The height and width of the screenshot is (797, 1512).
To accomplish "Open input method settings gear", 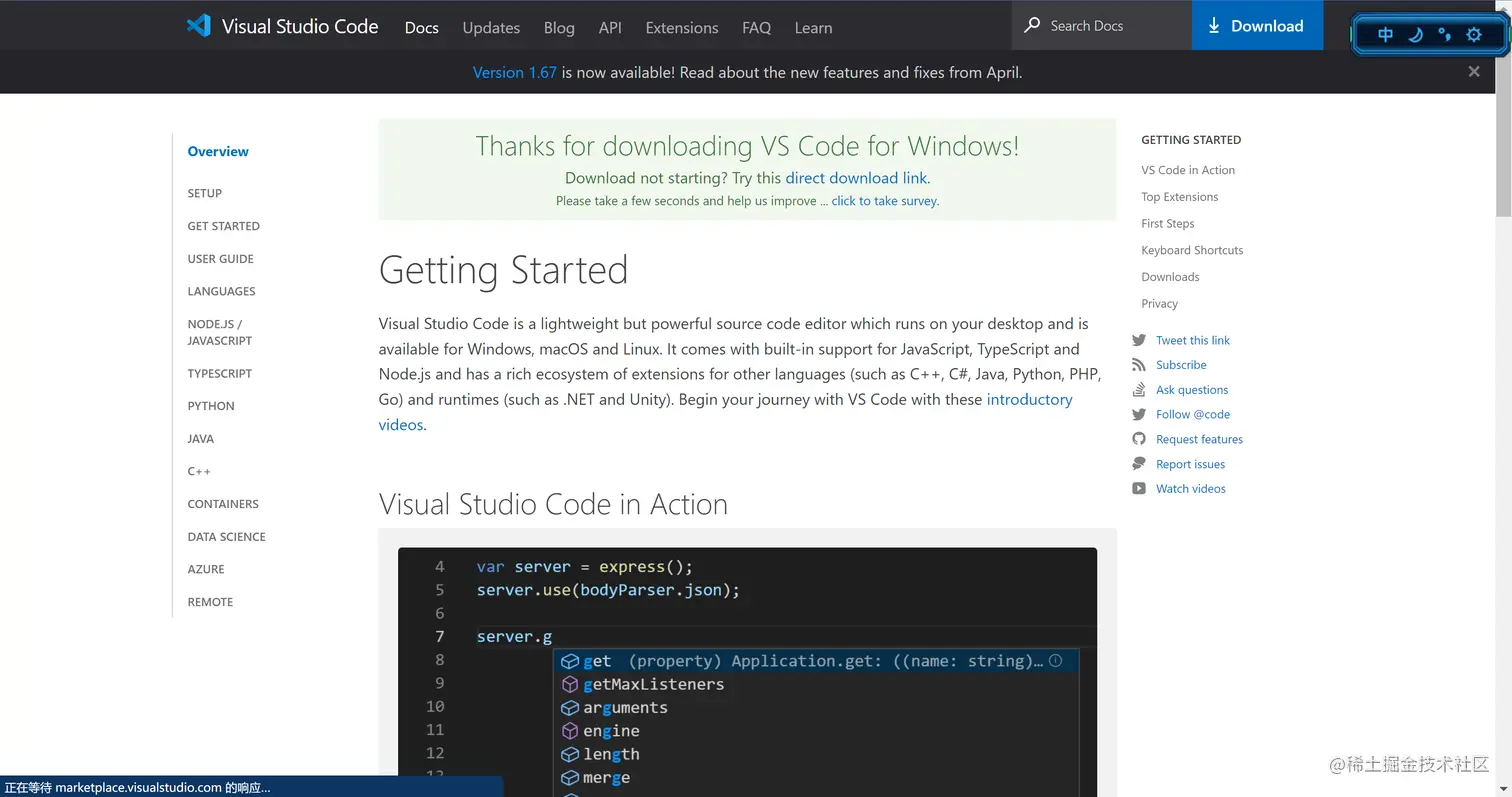I will (x=1473, y=35).
